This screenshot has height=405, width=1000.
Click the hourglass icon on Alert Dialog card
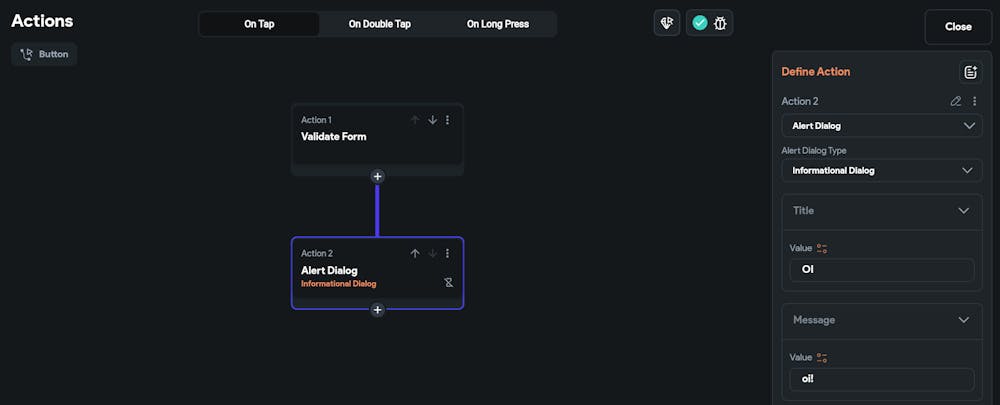click(449, 283)
